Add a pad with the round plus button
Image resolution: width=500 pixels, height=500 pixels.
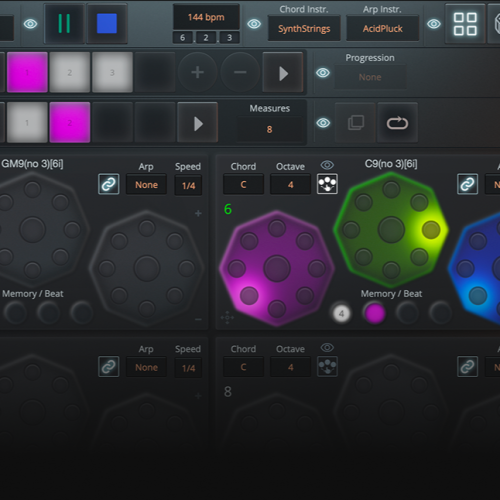click(x=197, y=72)
